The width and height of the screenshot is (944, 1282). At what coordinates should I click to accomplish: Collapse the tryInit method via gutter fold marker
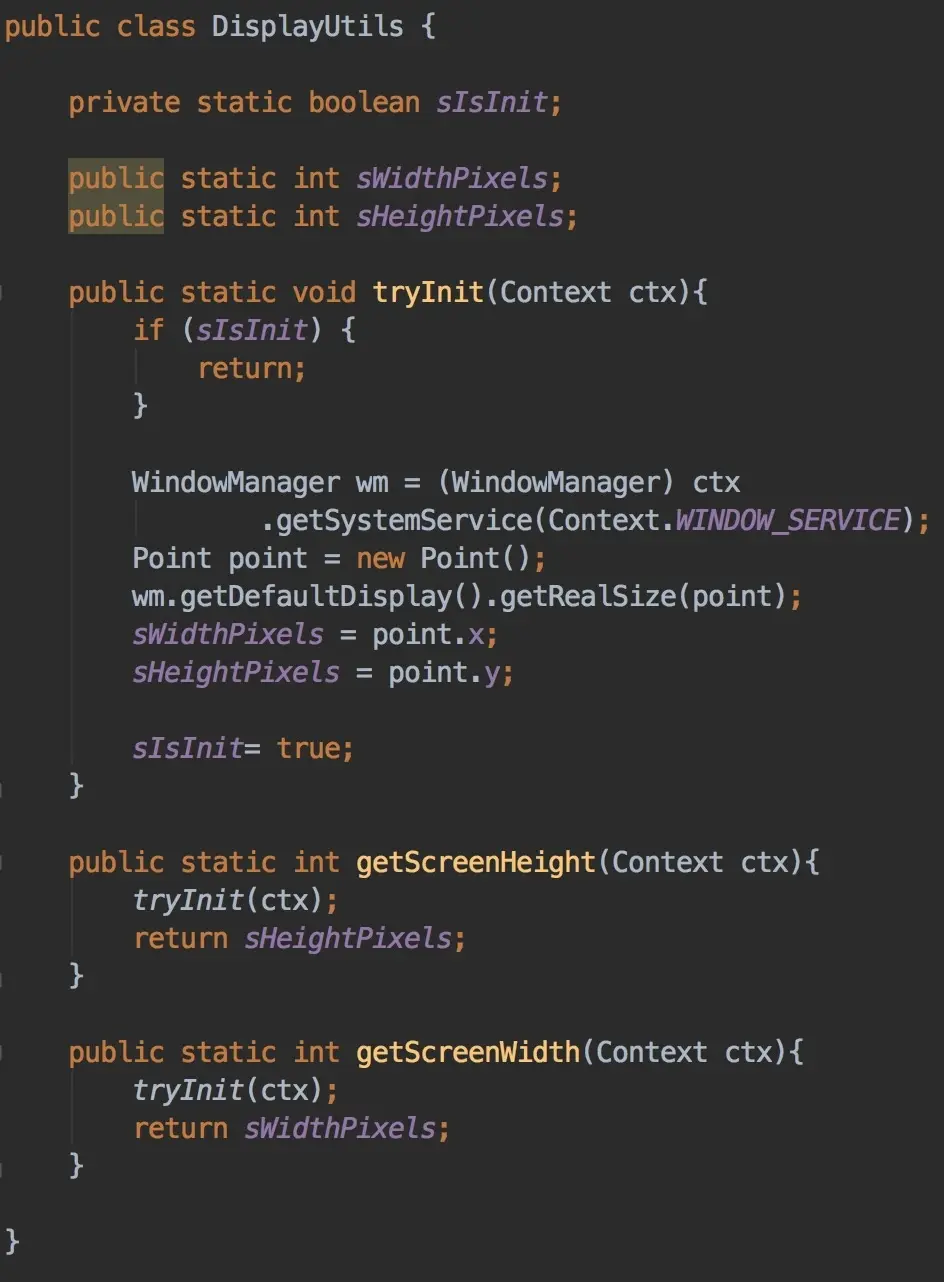coord(3,292)
